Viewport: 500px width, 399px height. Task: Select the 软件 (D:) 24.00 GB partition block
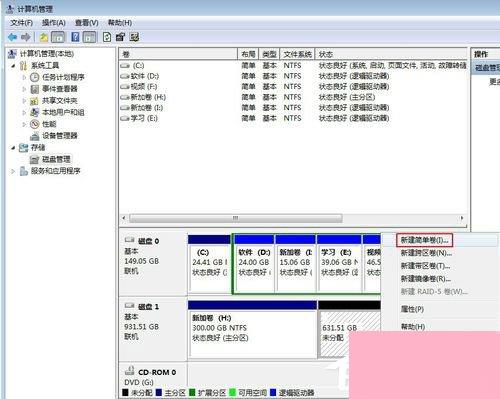[254, 263]
